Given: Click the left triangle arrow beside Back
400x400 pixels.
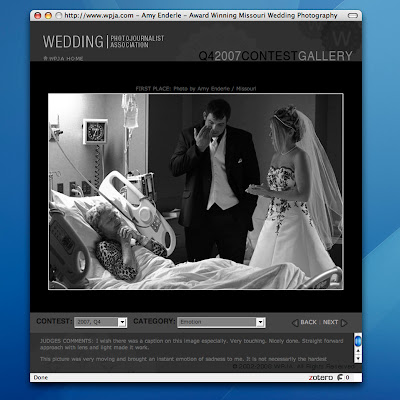Looking at the screenshot, I should 295,323.
